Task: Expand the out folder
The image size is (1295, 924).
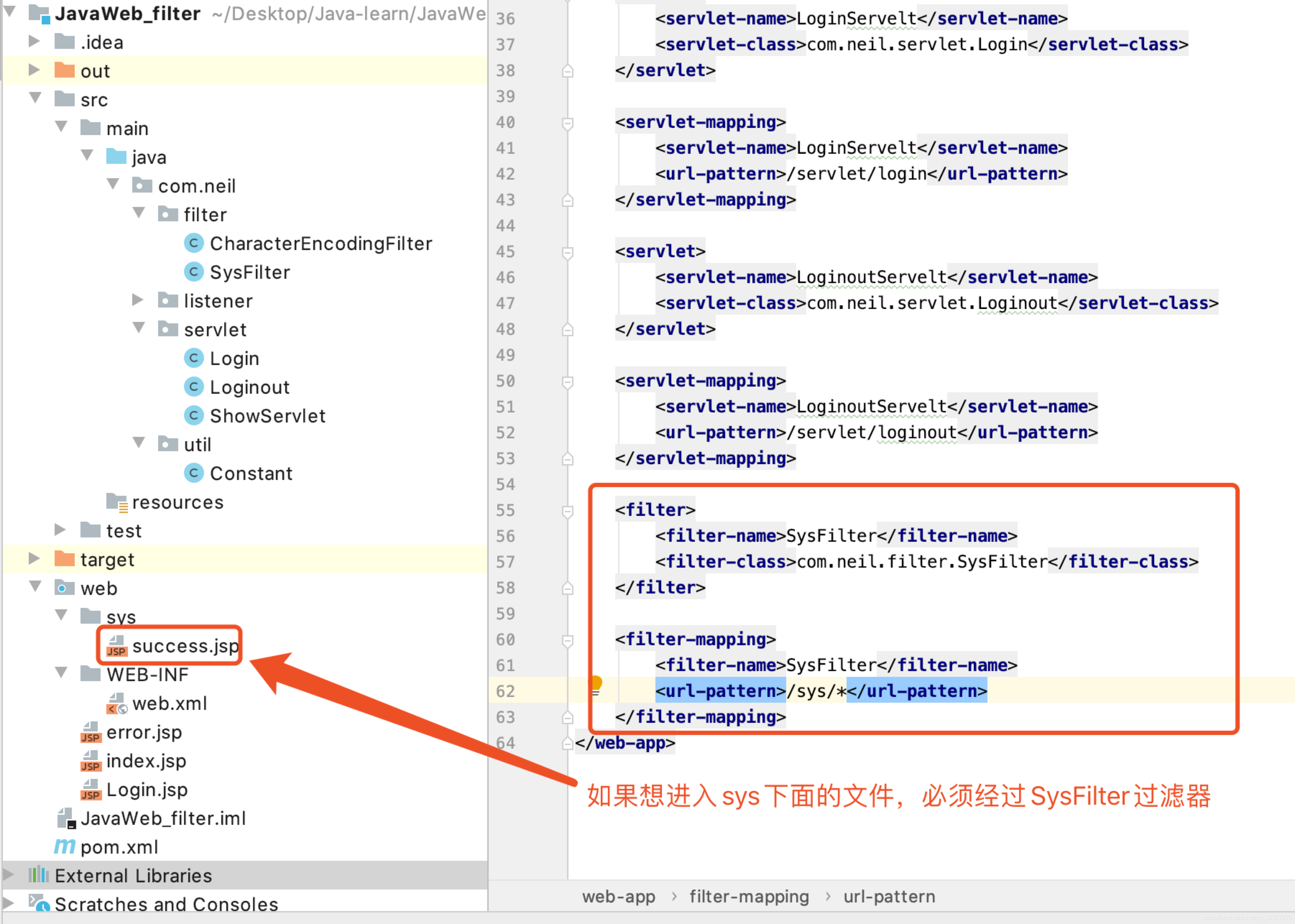Action: [x=34, y=69]
